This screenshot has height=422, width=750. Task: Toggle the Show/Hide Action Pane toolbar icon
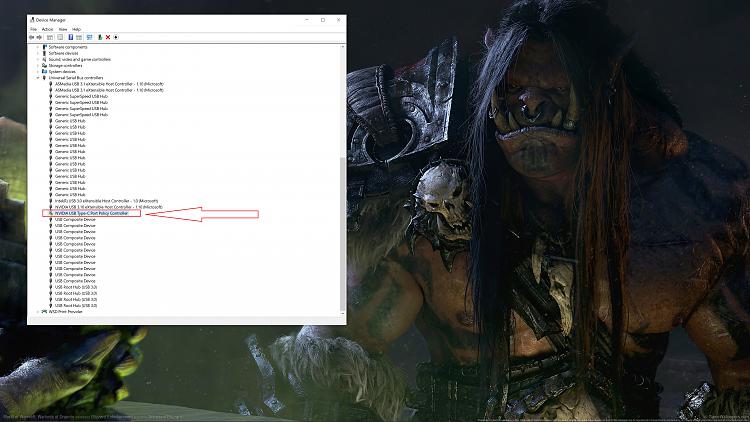pos(79,37)
